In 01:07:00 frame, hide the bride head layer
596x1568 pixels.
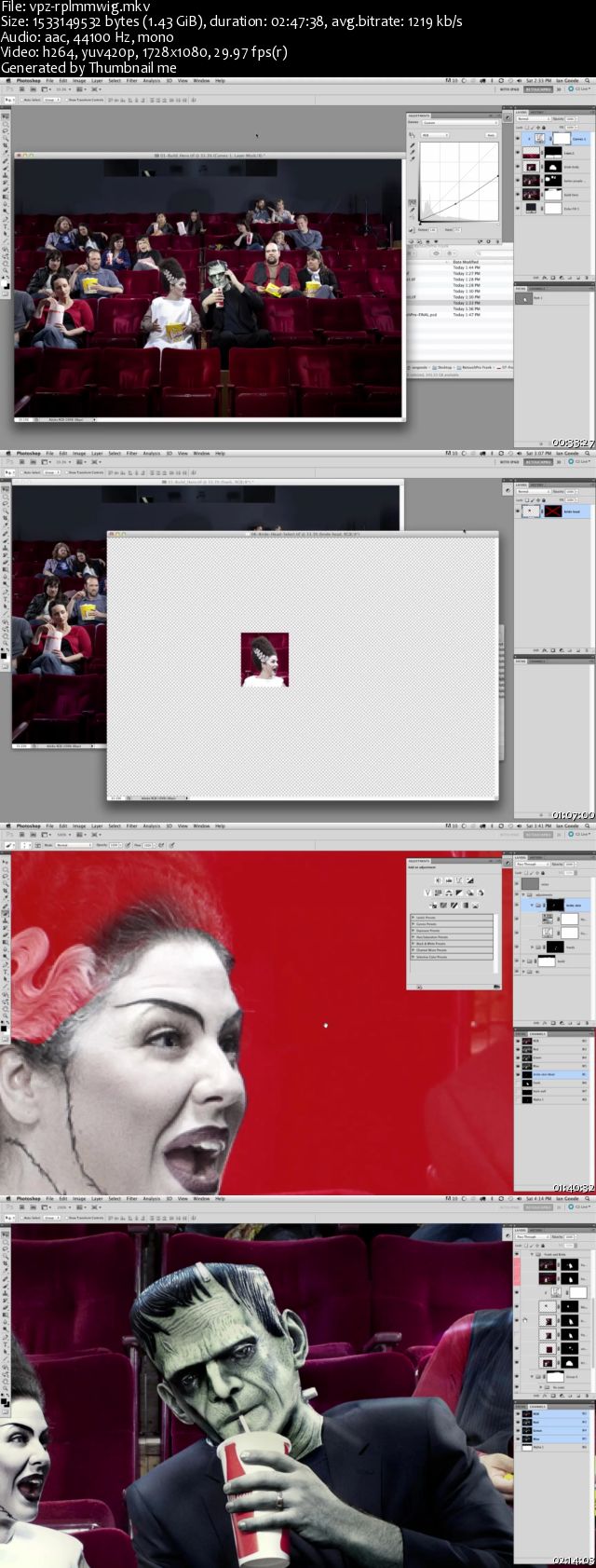(518, 511)
